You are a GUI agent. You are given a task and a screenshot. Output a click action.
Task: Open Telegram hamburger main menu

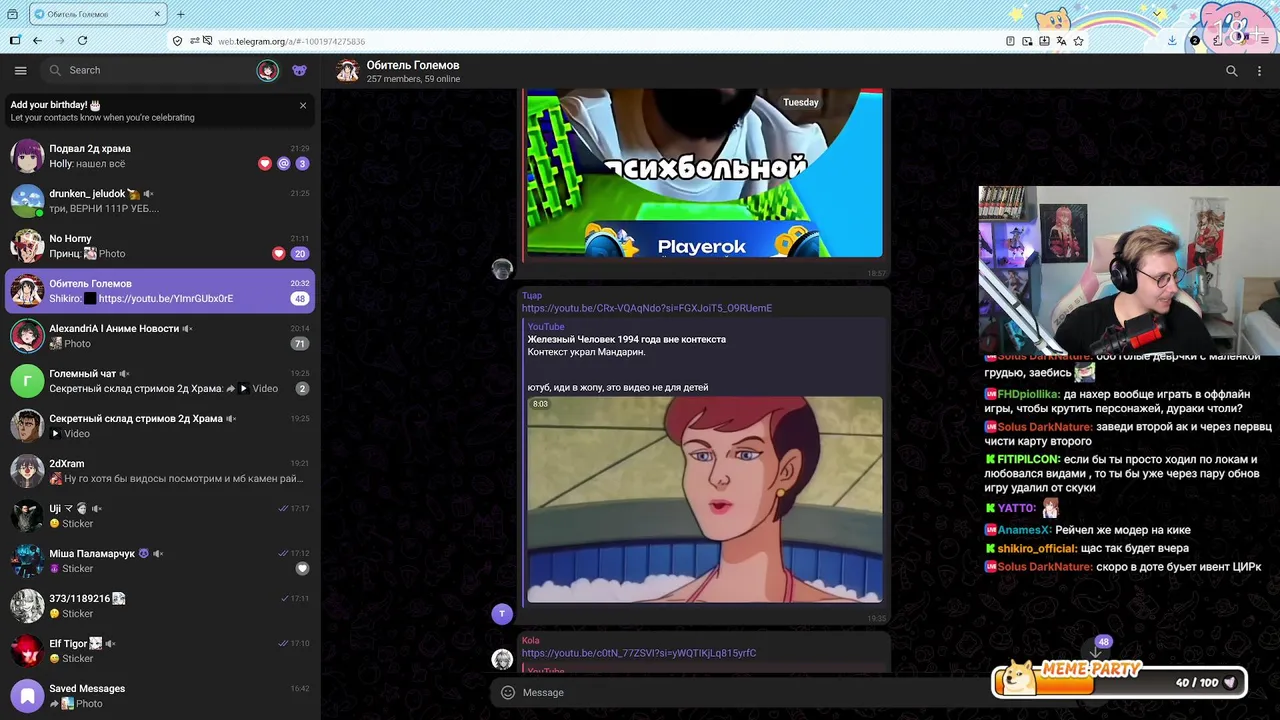click(20, 70)
